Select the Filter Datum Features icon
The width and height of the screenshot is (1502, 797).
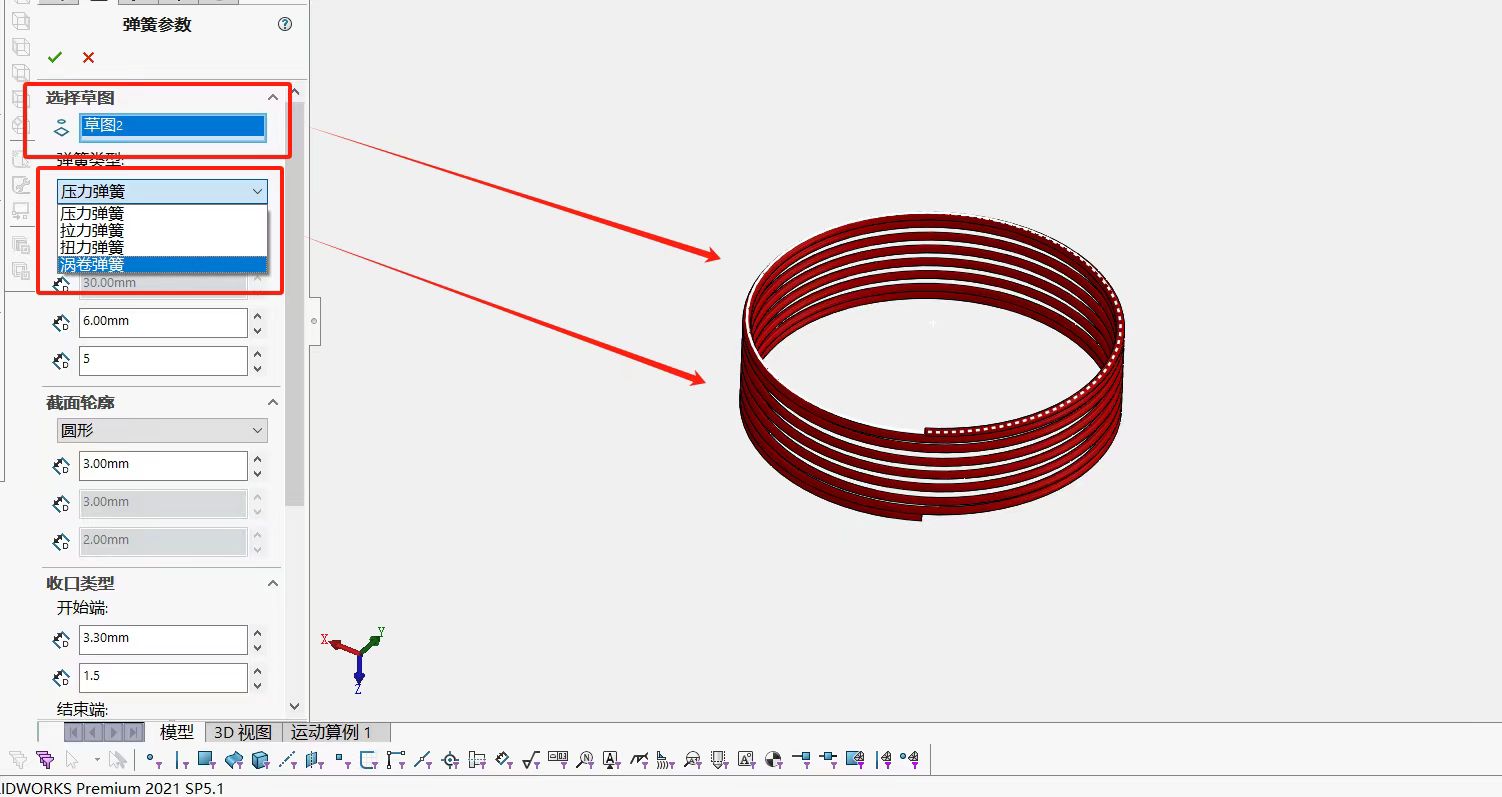tap(611, 760)
